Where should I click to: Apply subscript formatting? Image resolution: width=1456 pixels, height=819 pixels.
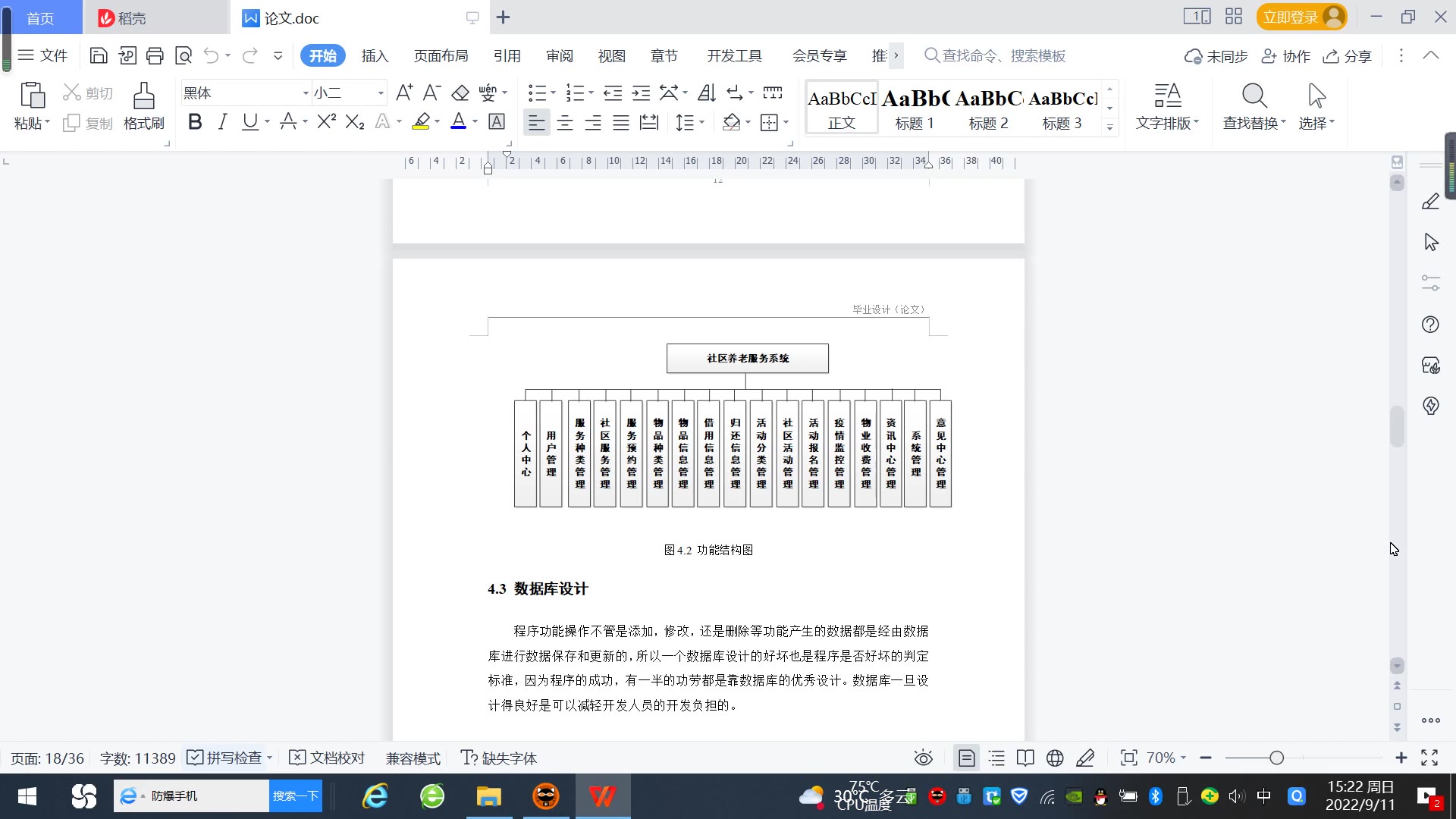pos(354,121)
